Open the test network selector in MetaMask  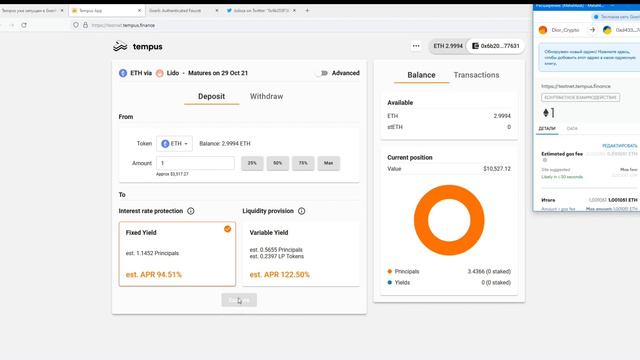[616, 17]
